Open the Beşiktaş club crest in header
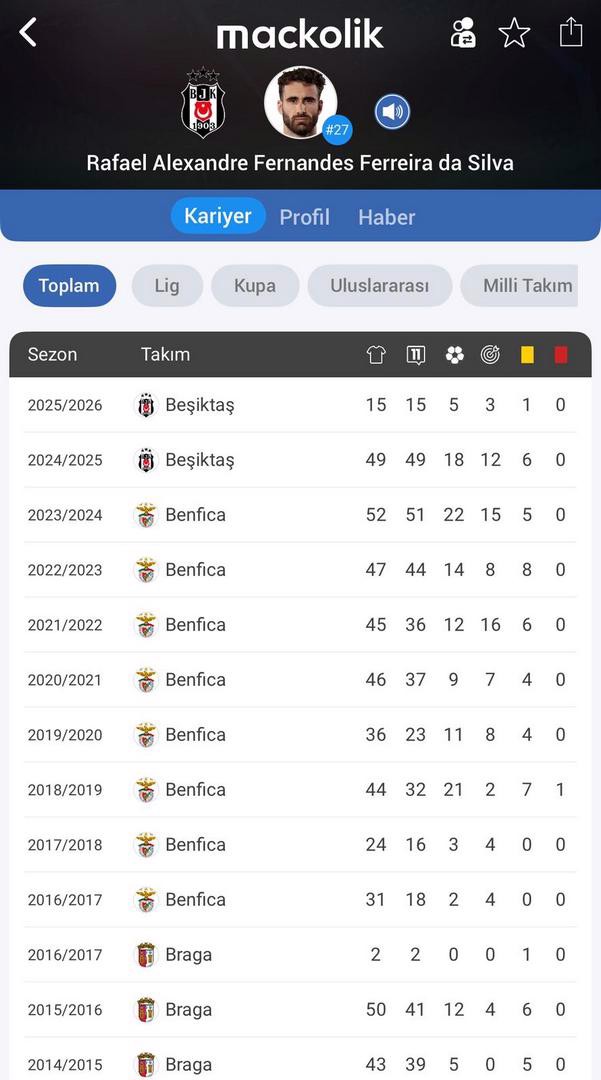Image resolution: width=601 pixels, height=1080 pixels. [x=203, y=103]
